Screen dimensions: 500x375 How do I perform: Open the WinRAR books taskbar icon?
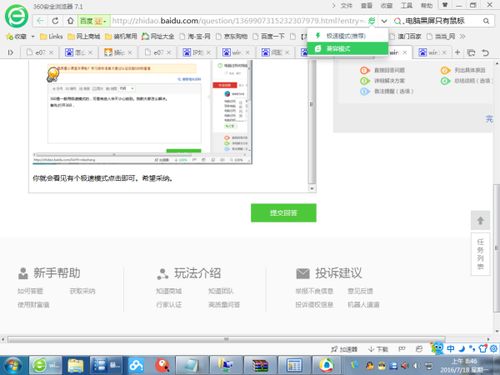tap(260, 366)
